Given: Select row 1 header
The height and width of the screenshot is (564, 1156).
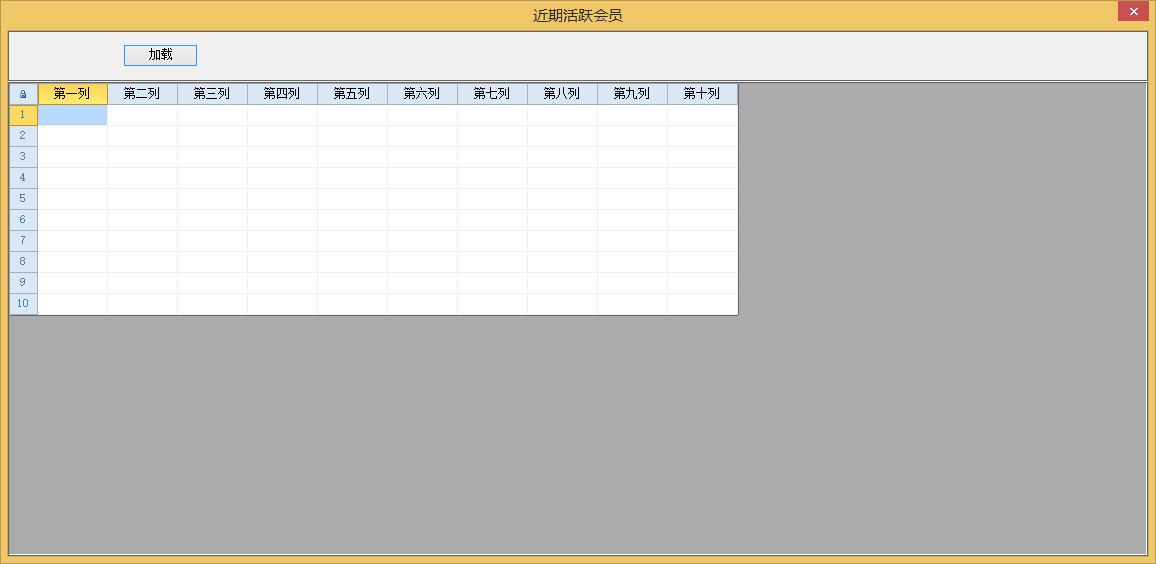Looking at the screenshot, I should (x=23, y=115).
